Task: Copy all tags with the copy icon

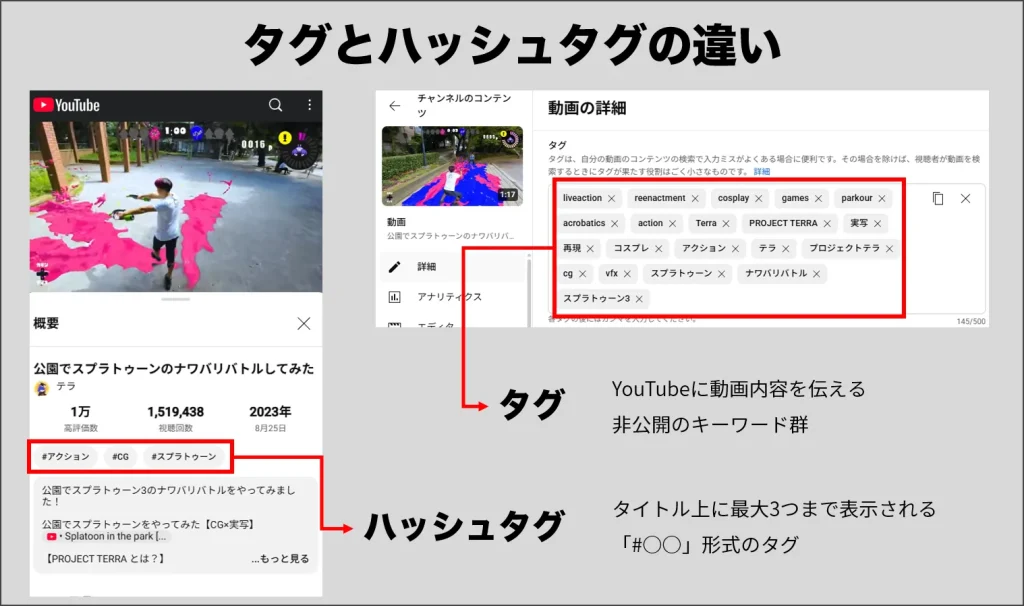Action: point(938,199)
